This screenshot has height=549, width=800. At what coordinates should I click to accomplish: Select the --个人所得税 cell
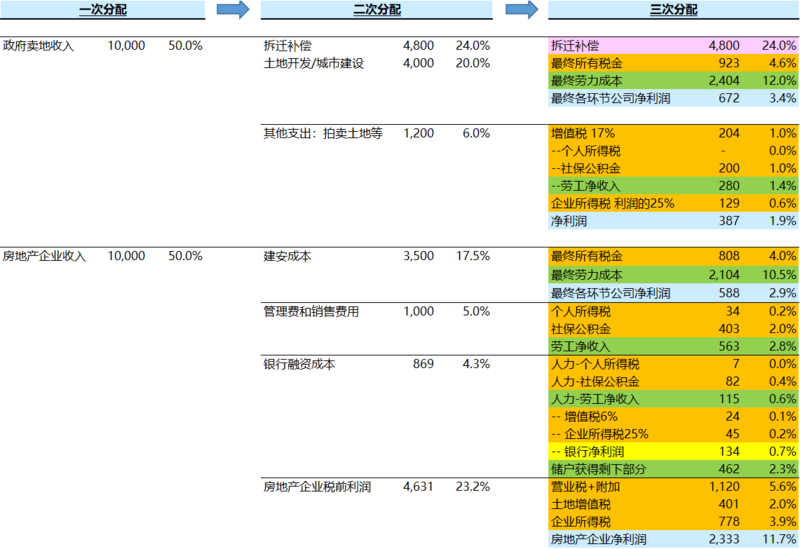(586, 151)
